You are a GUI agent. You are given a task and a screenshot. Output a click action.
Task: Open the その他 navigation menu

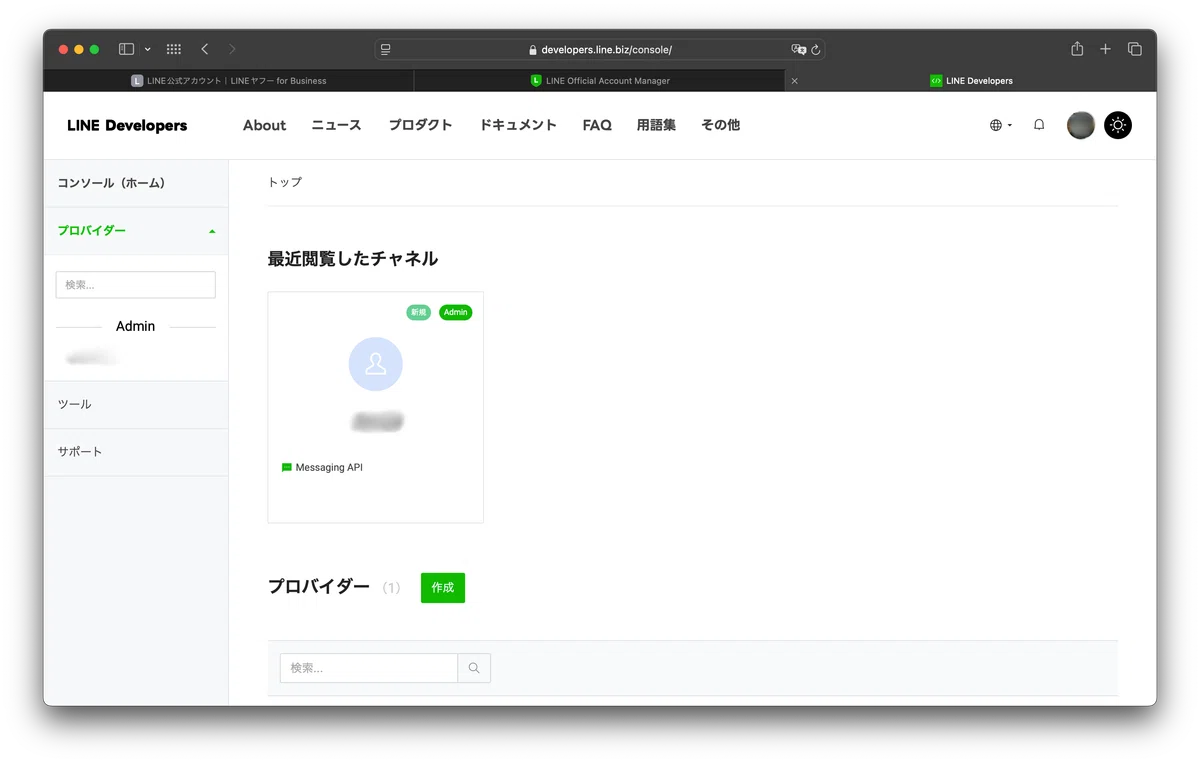720,125
